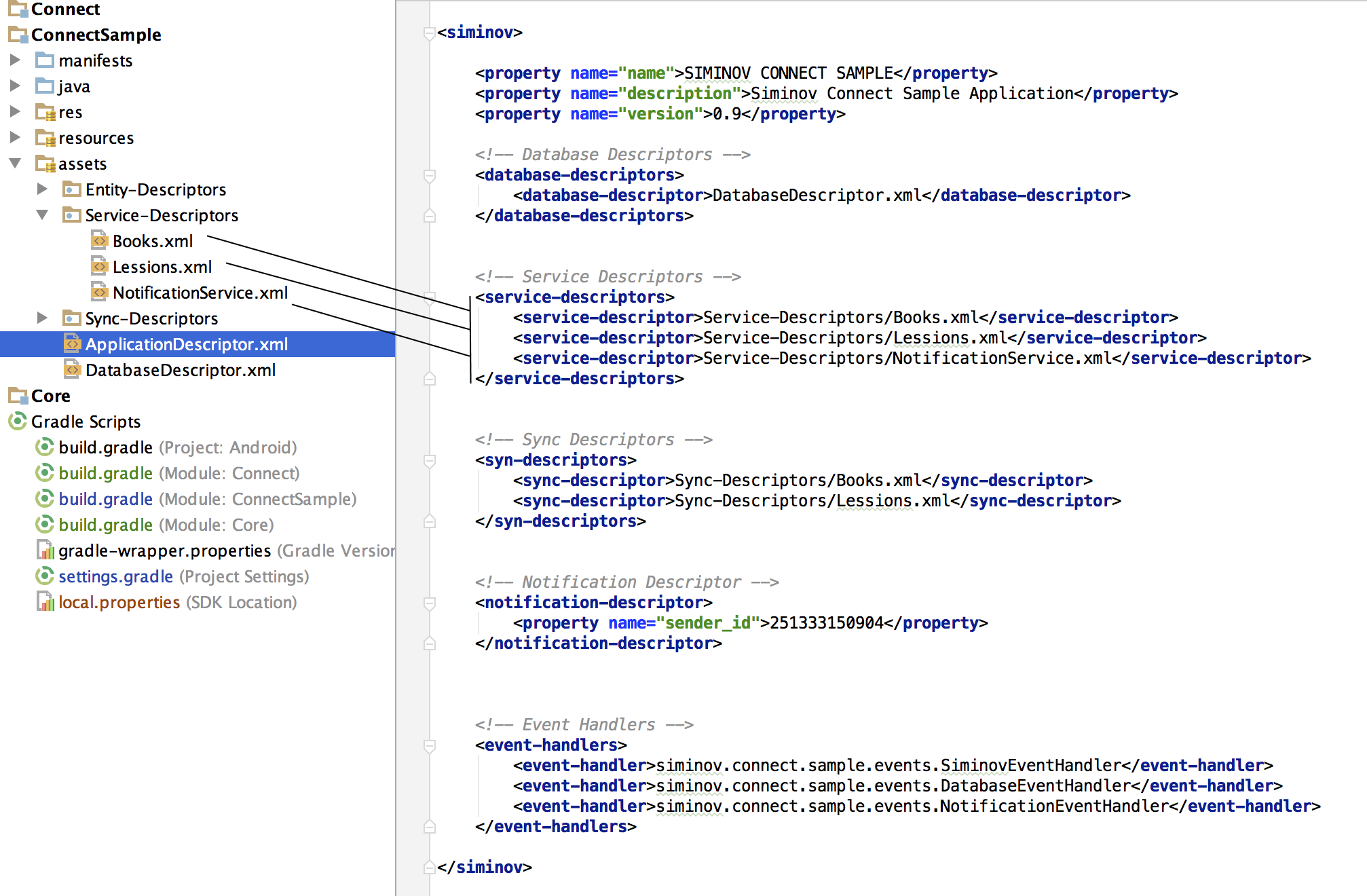This screenshot has height=896, width=1367.
Task: Collapse the Service-Descriptors folder
Action: tap(42, 214)
